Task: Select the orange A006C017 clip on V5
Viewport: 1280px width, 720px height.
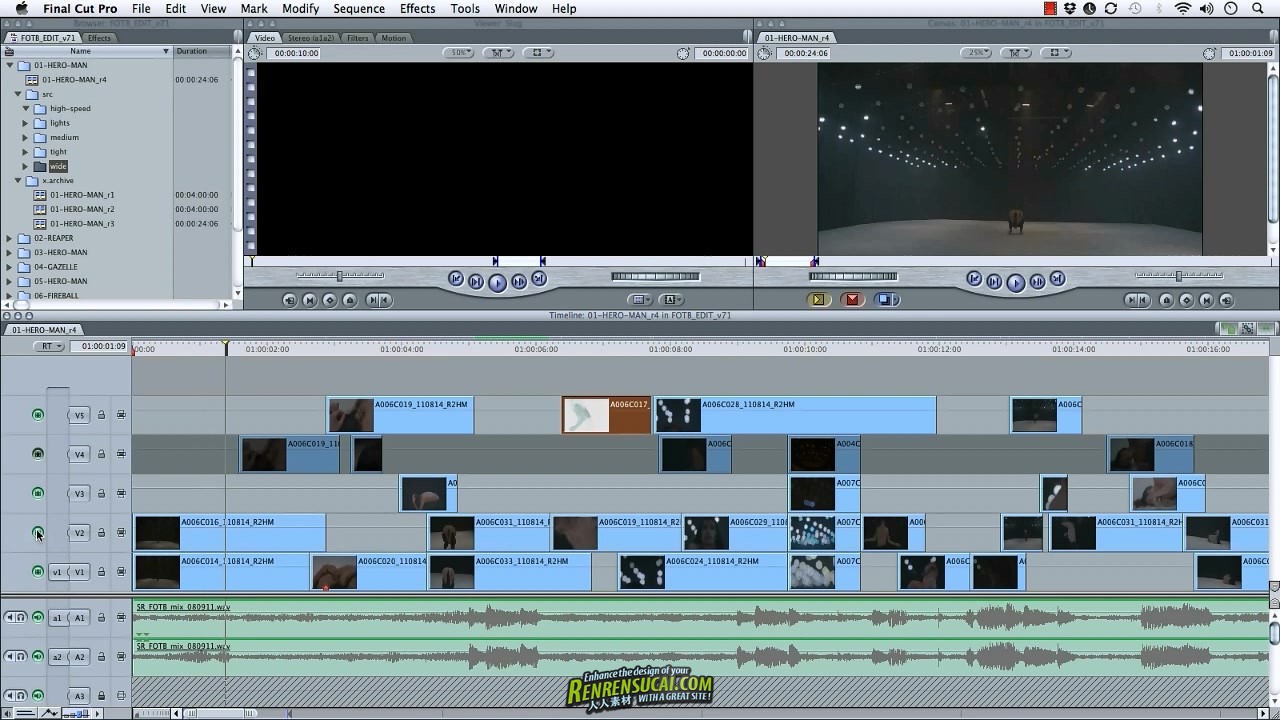Action: click(606, 415)
